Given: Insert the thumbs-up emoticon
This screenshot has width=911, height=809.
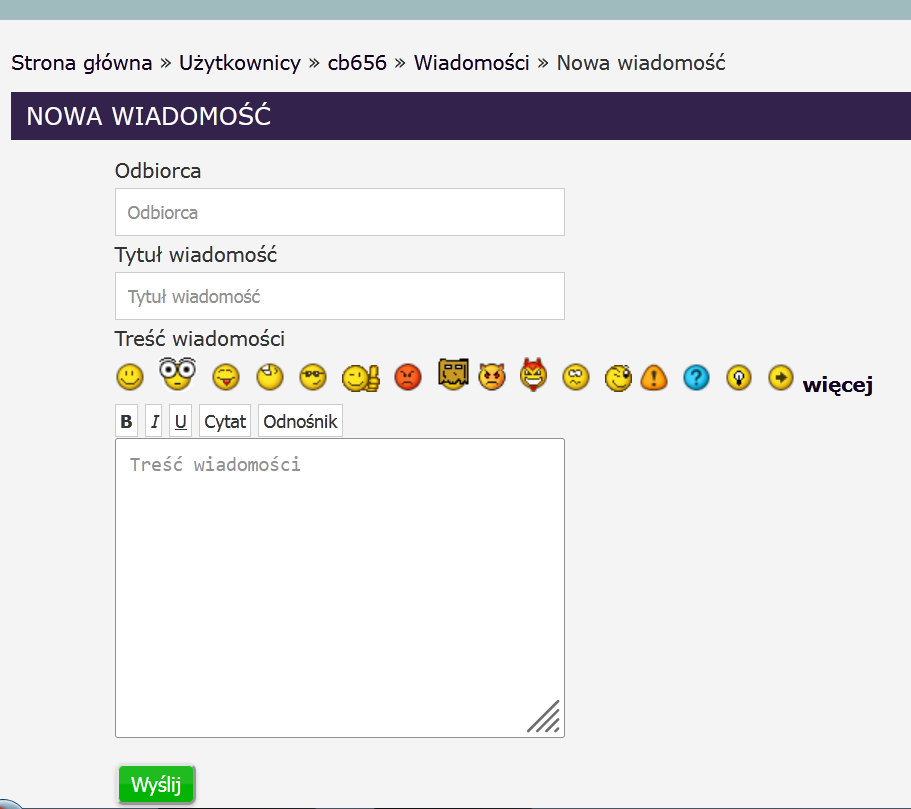Looking at the screenshot, I should click(360, 378).
